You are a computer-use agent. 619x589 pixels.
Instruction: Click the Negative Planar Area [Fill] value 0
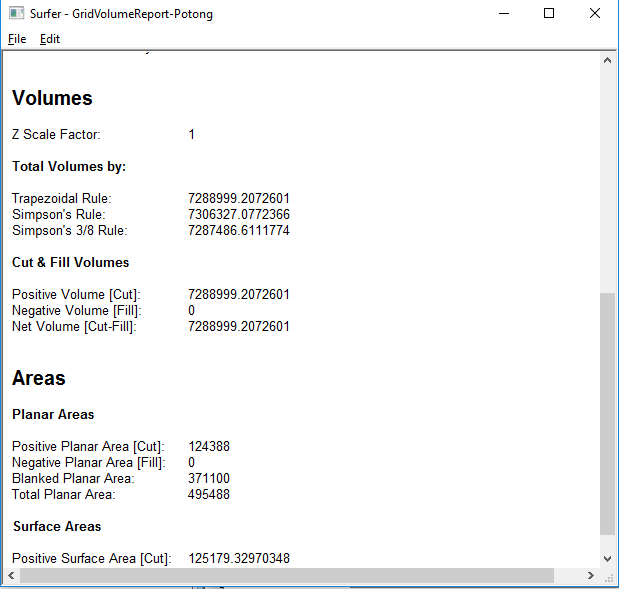(191, 463)
